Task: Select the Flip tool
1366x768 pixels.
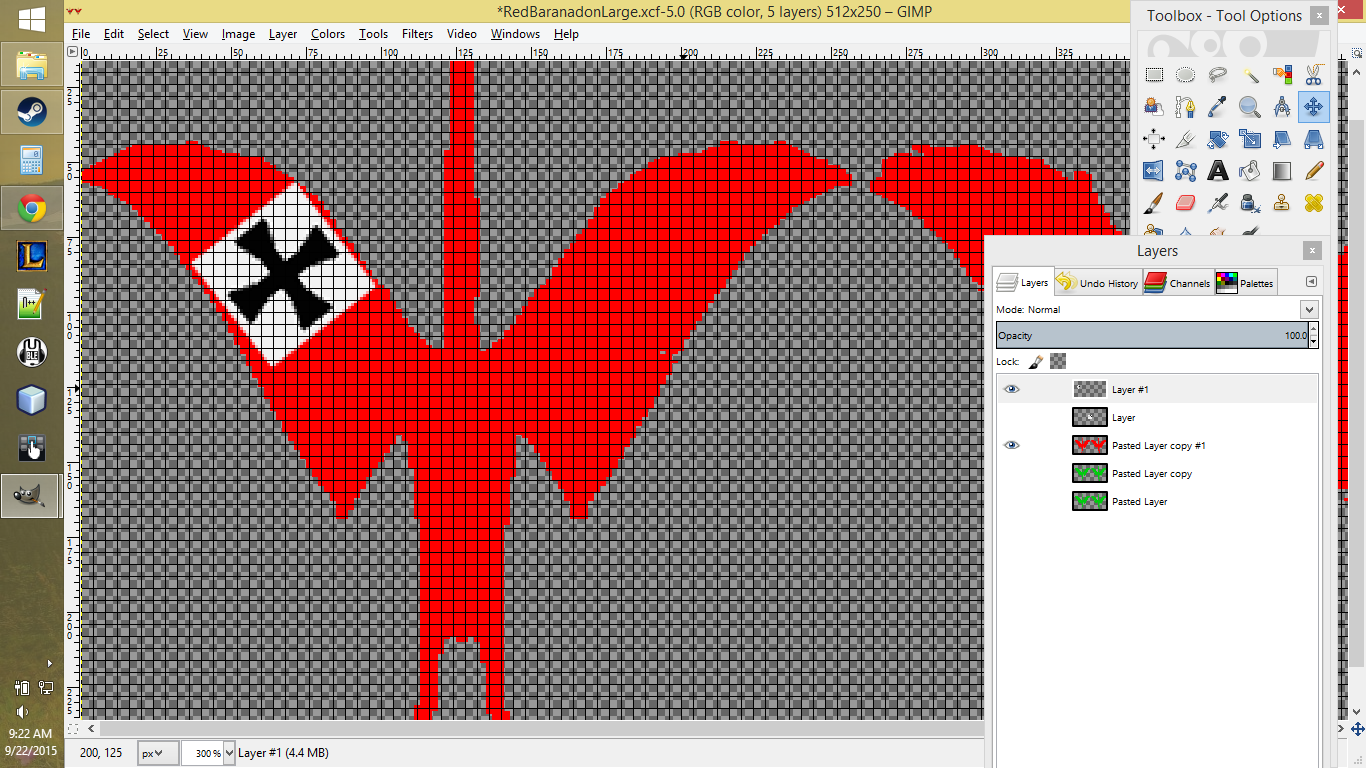Action: [x=1154, y=171]
